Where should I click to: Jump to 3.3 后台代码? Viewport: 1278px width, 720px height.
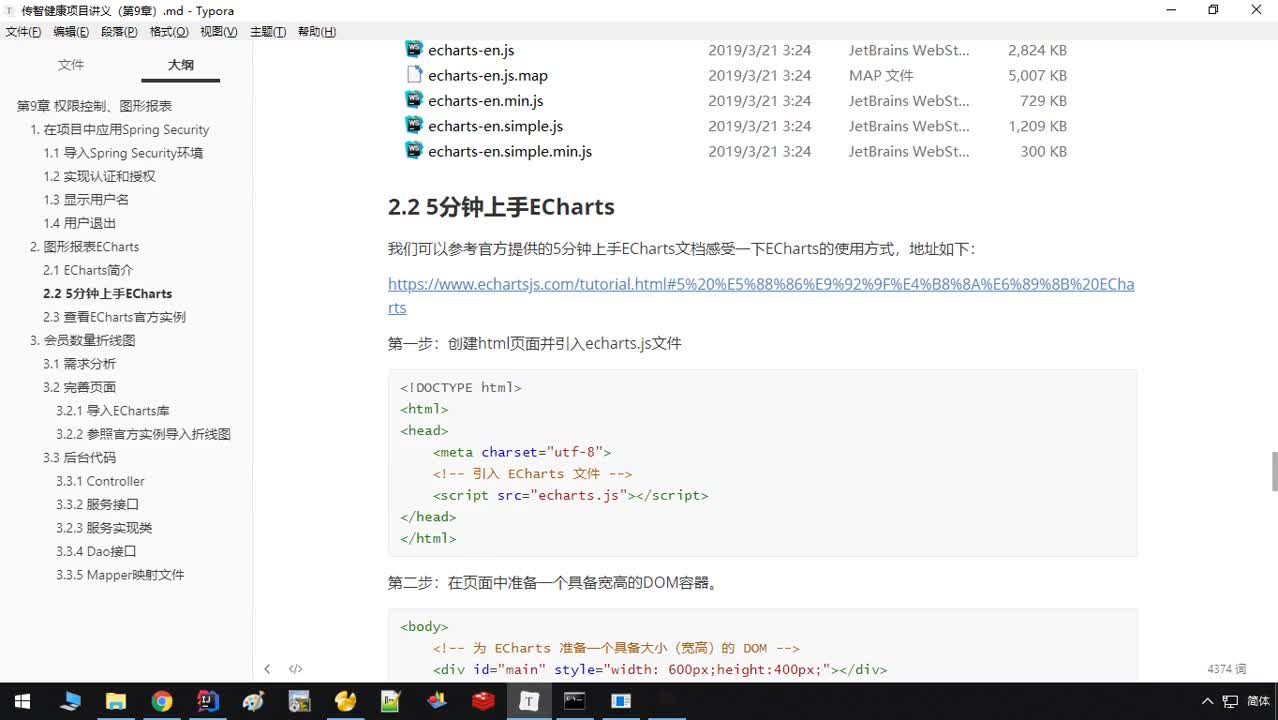point(79,457)
